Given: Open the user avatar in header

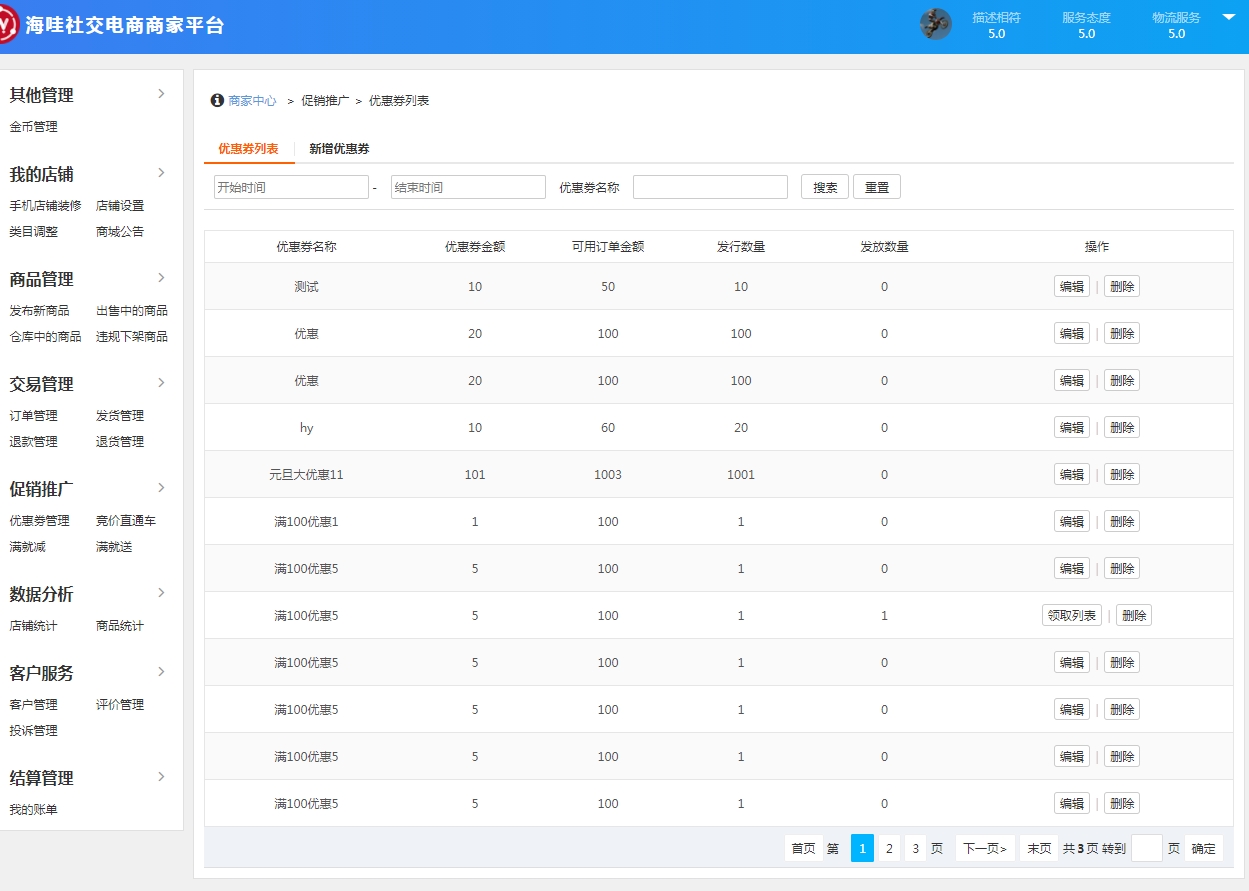Looking at the screenshot, I should click(x=935, y=24).
